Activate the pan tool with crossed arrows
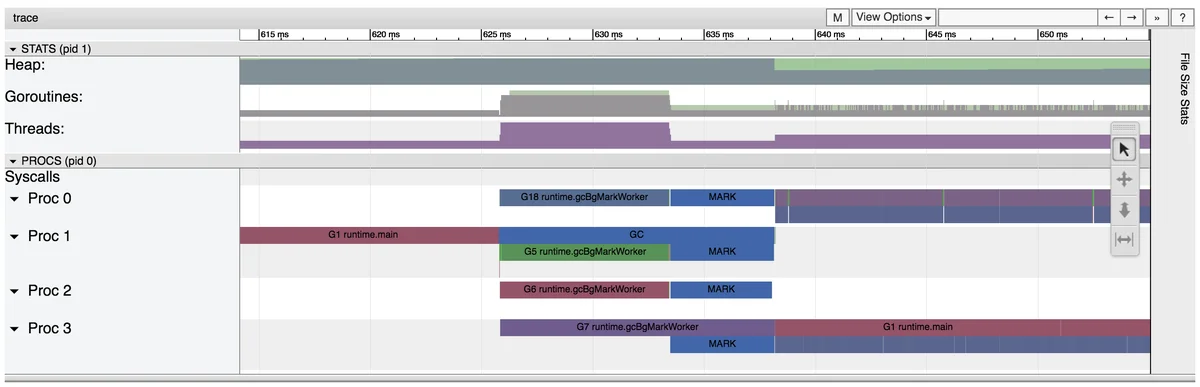 (1124, 180)
